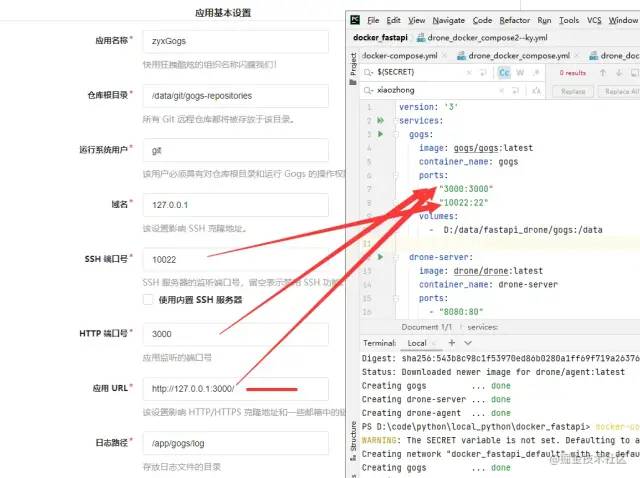Image resolution: width=640 pixels, height=478 pixels.
Task: Jump to next search occurrence with the down arrow
Action: (619, 73)
